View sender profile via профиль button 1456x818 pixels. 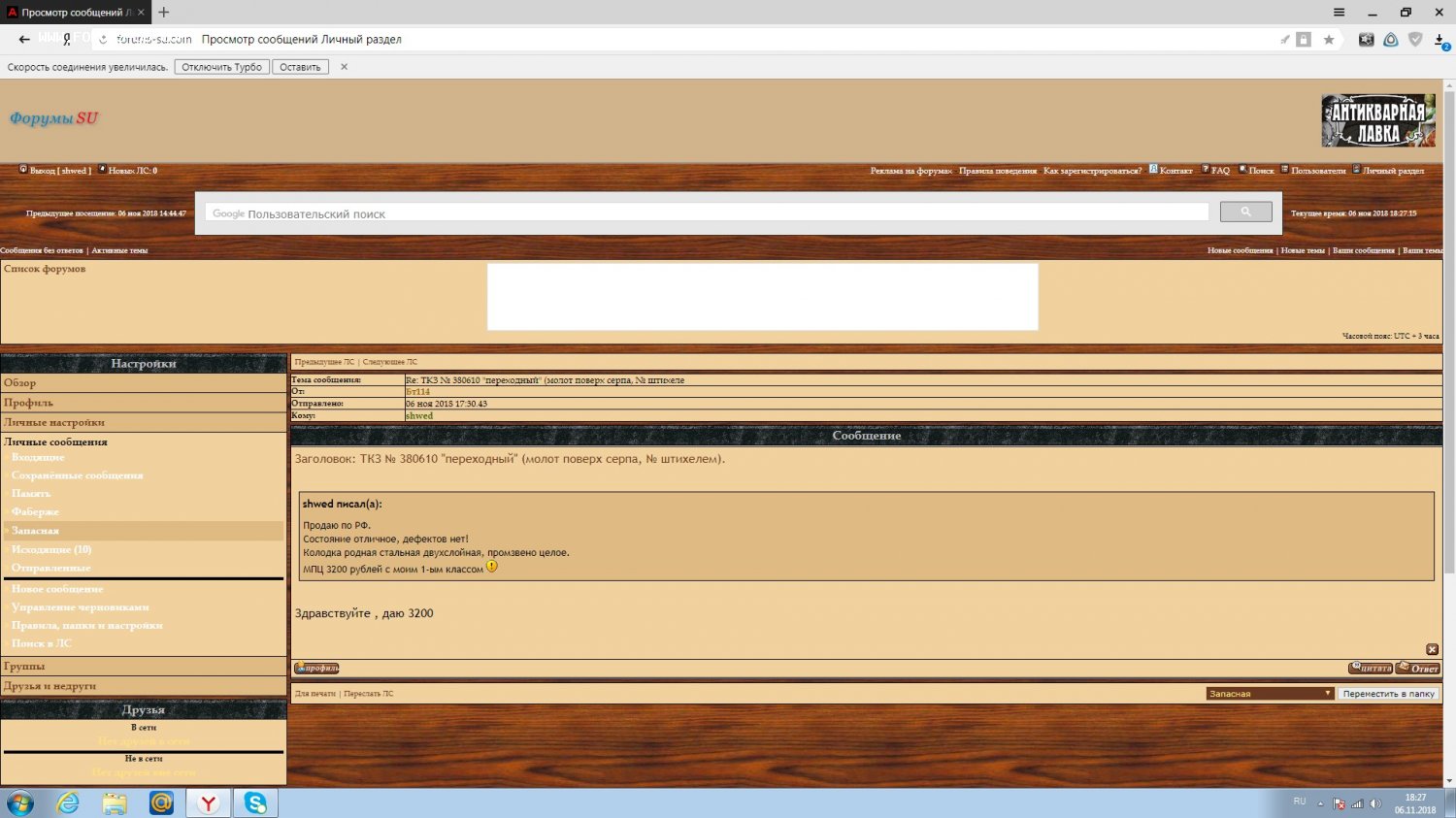pyautogui.click(x=316, y=668)
